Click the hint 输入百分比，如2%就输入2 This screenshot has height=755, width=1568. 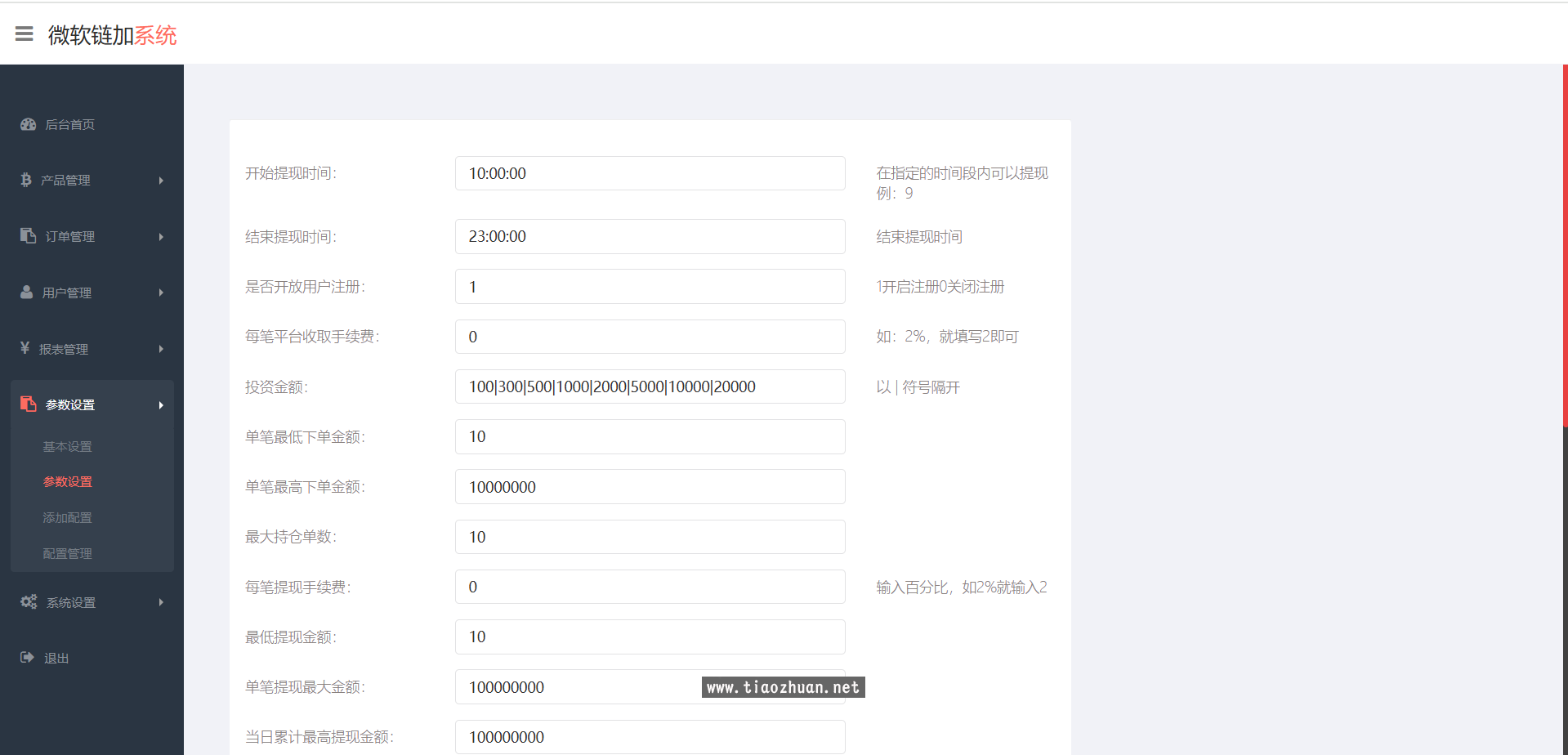tap(961, 587)
